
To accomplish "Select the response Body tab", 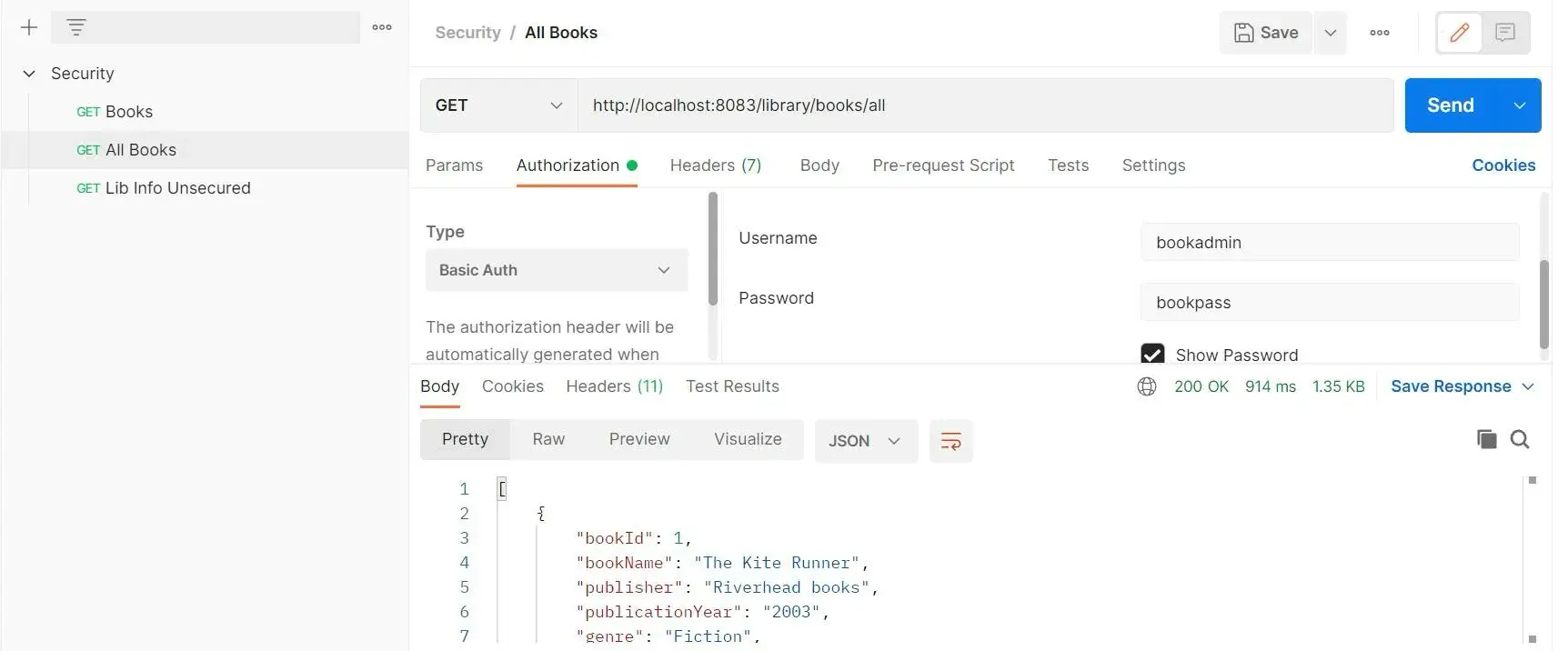I will click(x=439, y=386).
